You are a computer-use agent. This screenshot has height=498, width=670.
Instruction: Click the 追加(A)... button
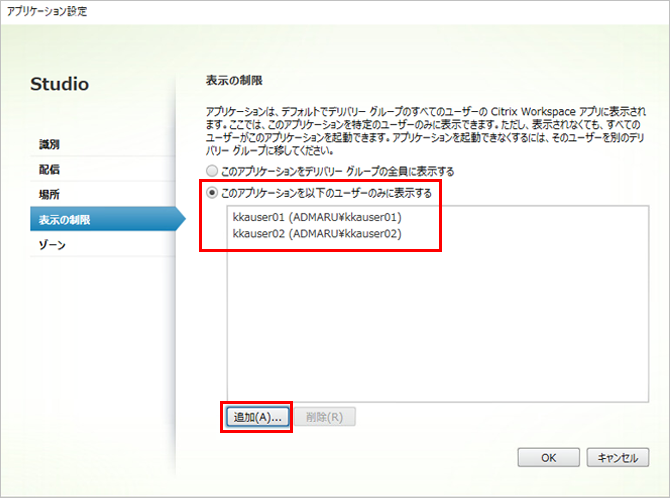tap(256, 417)
